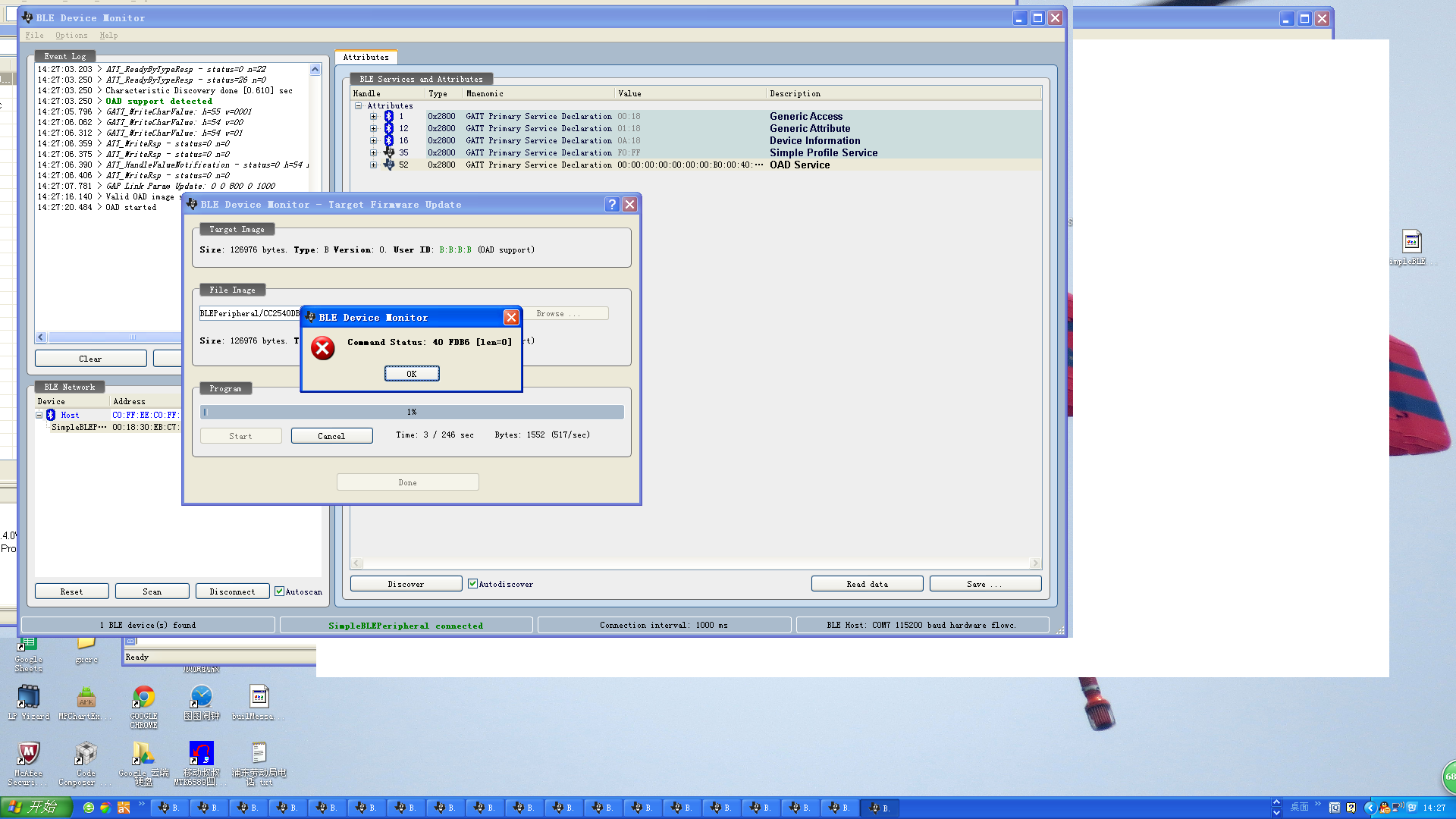The width and height of the screenshot is (1456, 819).
Task: Expand the Device Information service row
Action: pos(373,140)
